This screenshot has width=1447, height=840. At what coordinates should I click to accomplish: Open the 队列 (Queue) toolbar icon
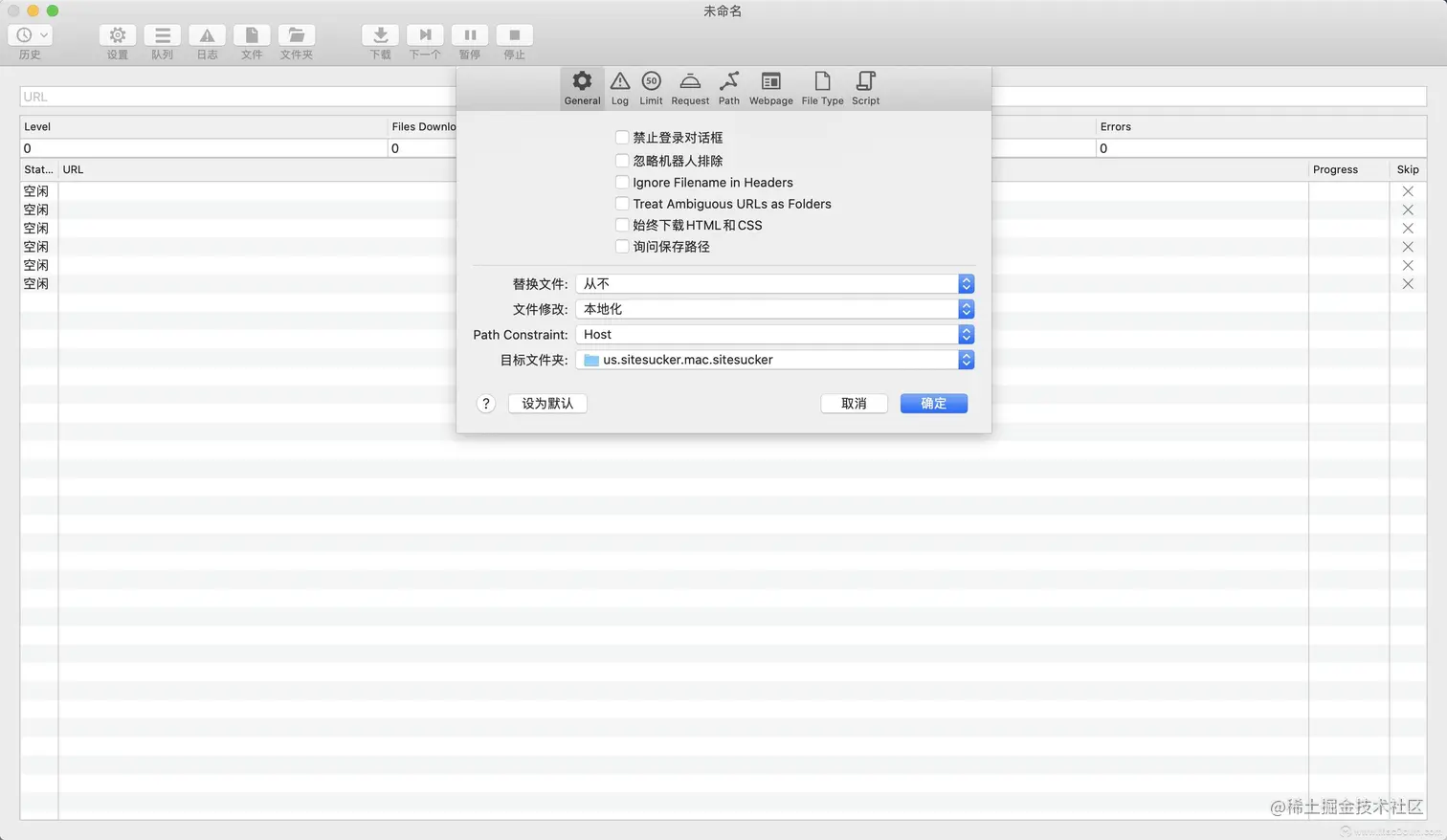162,38
